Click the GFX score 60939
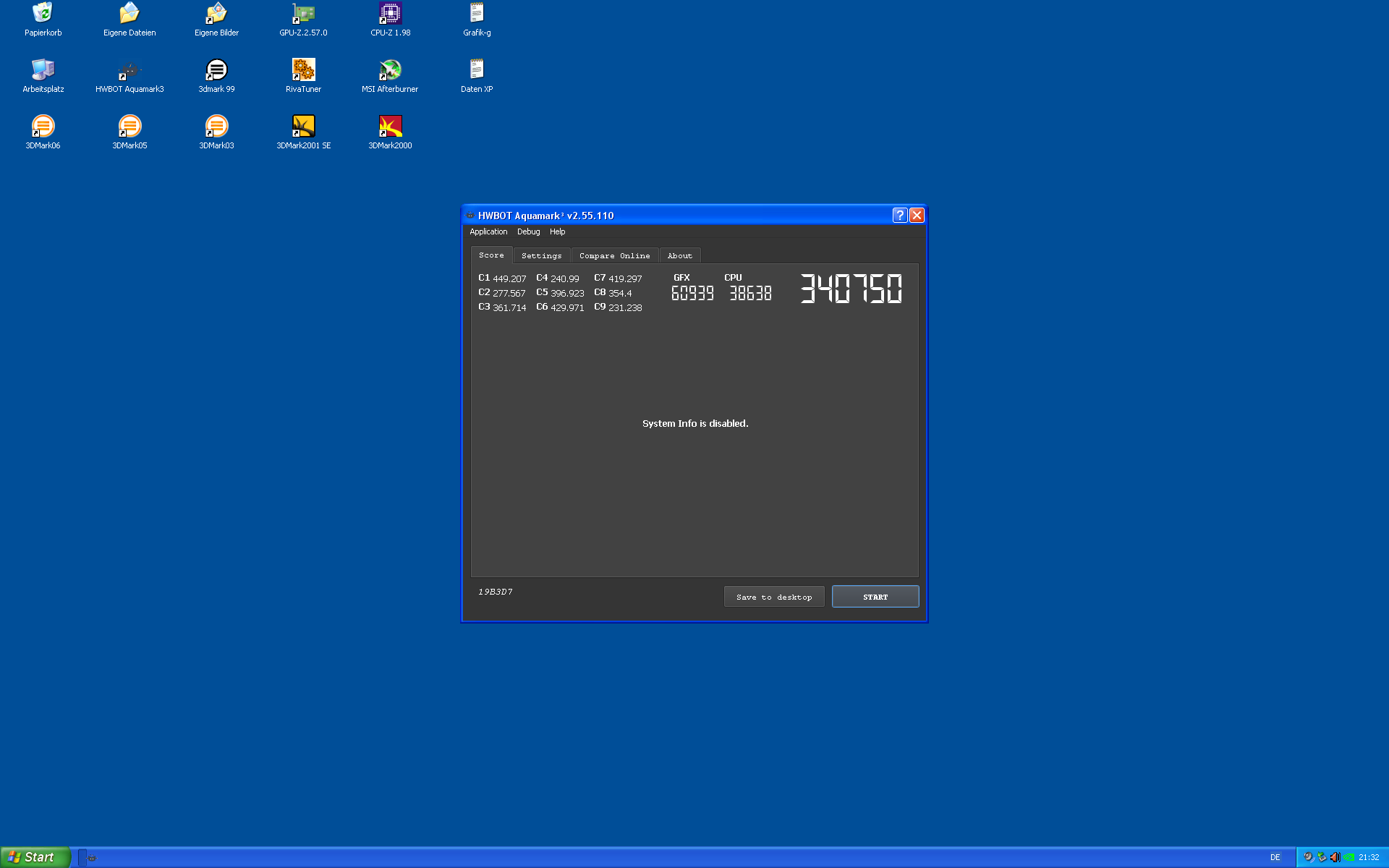 tap(692, 293)
